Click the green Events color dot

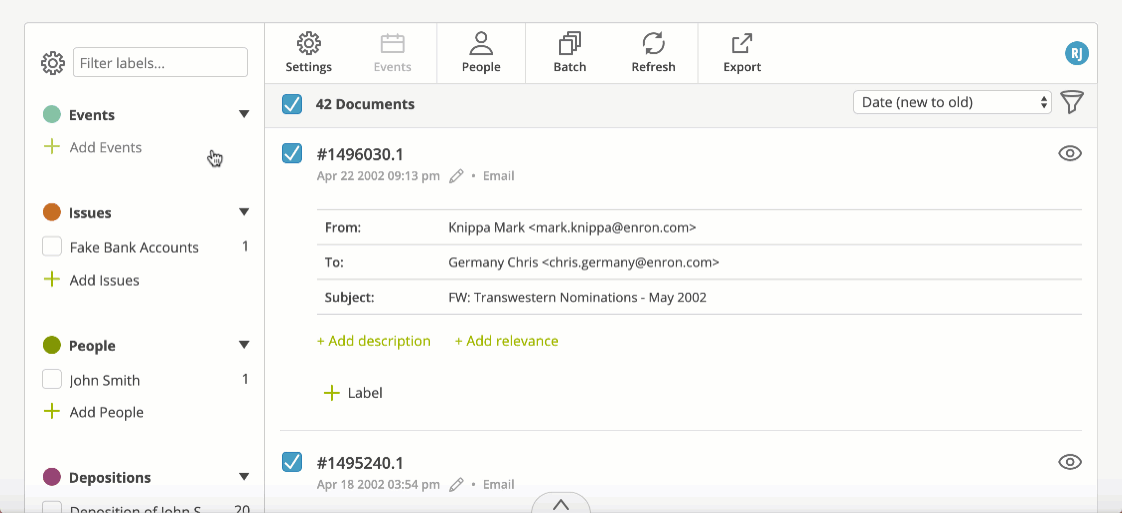(52, 114)
